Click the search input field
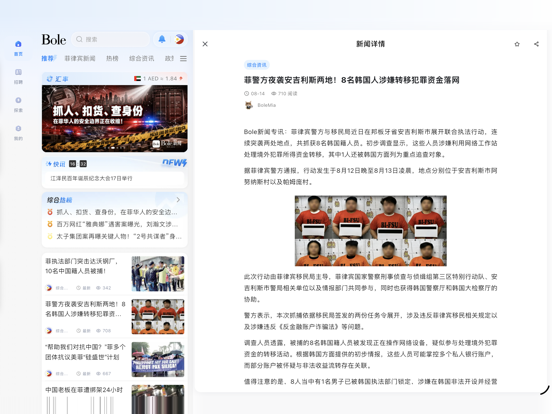Screen dimensions: 552x414 click(x=111, y=39)
